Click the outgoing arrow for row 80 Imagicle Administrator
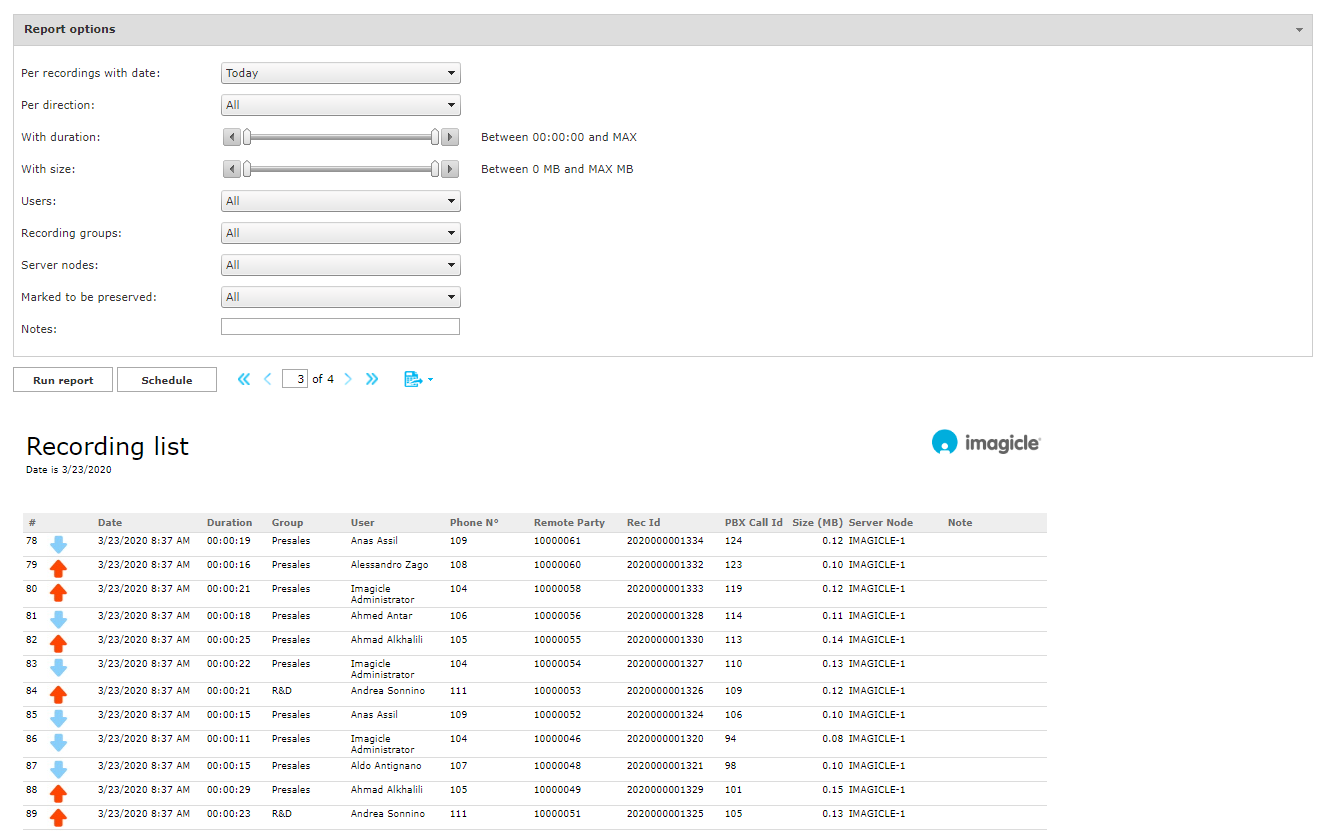 click(58, 593)
